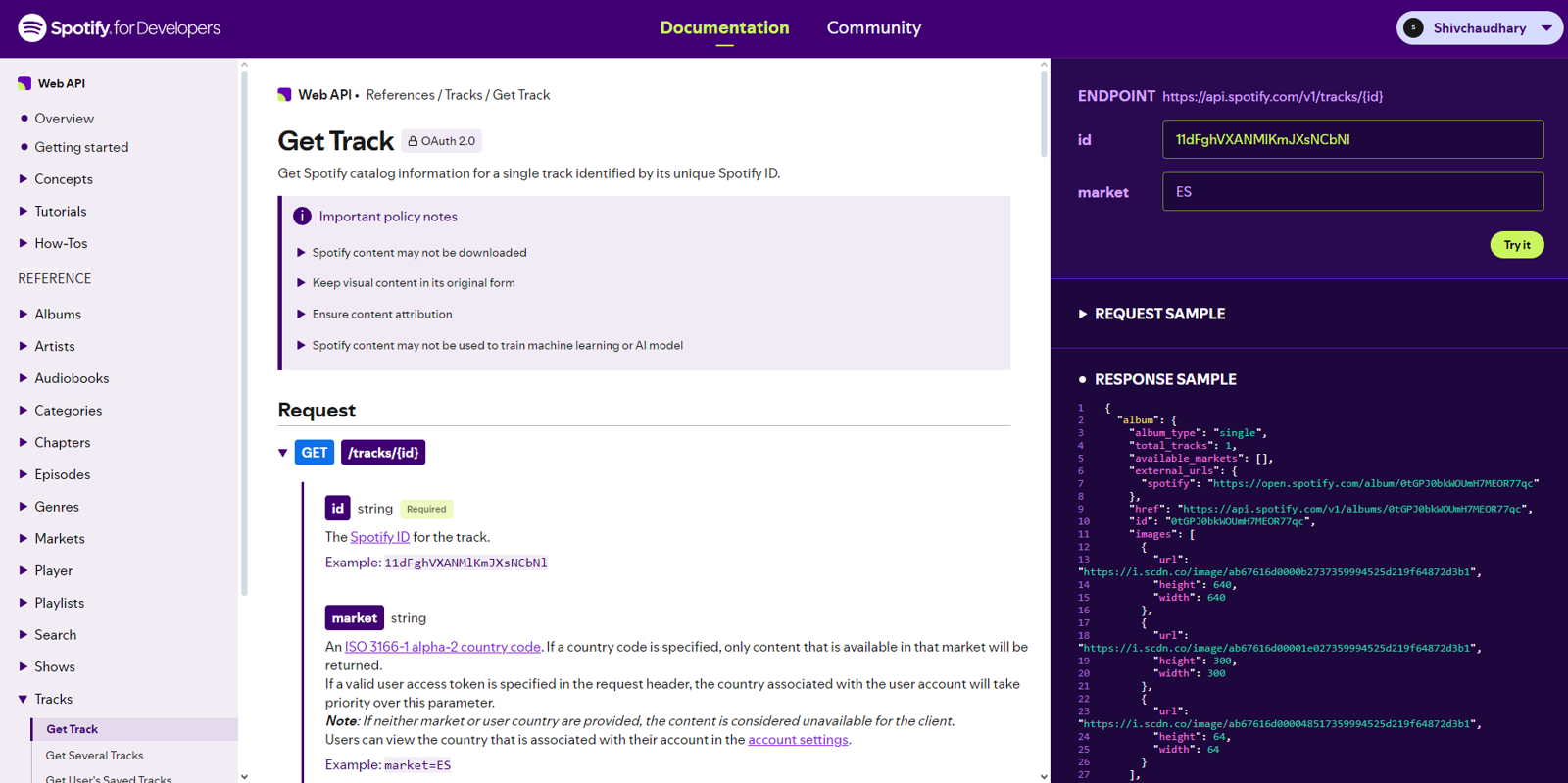Click the Web API icon in sidebar

tap(24, 83)
